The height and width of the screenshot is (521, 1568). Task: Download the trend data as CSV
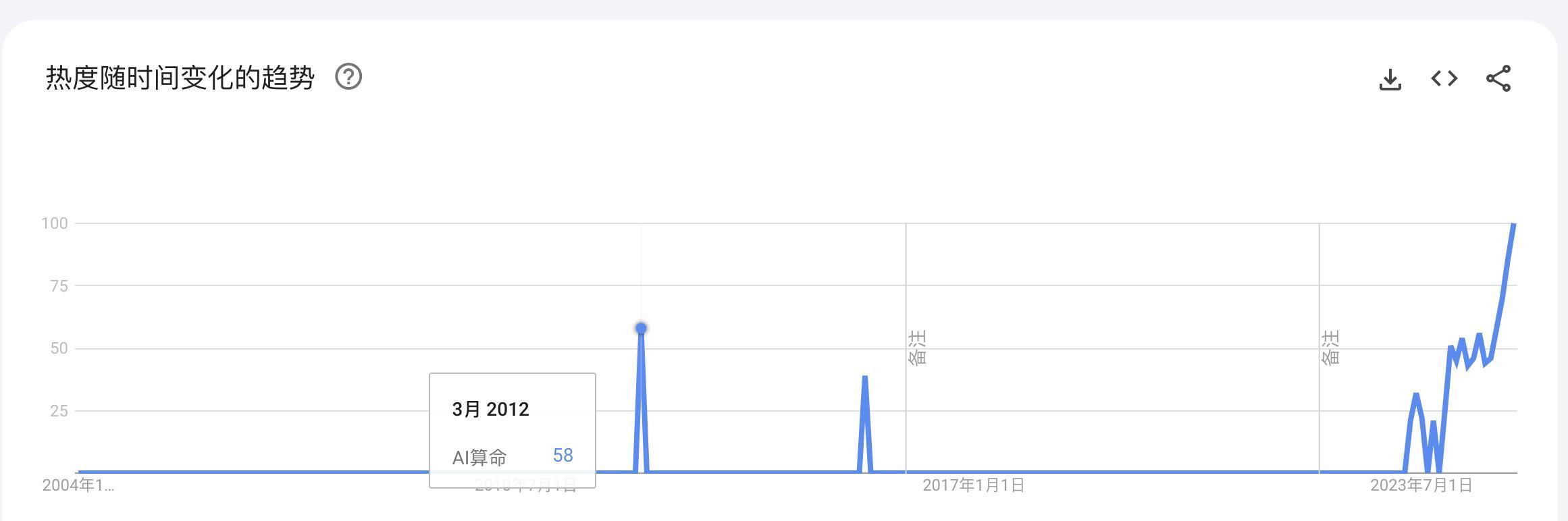(1390, 79)
